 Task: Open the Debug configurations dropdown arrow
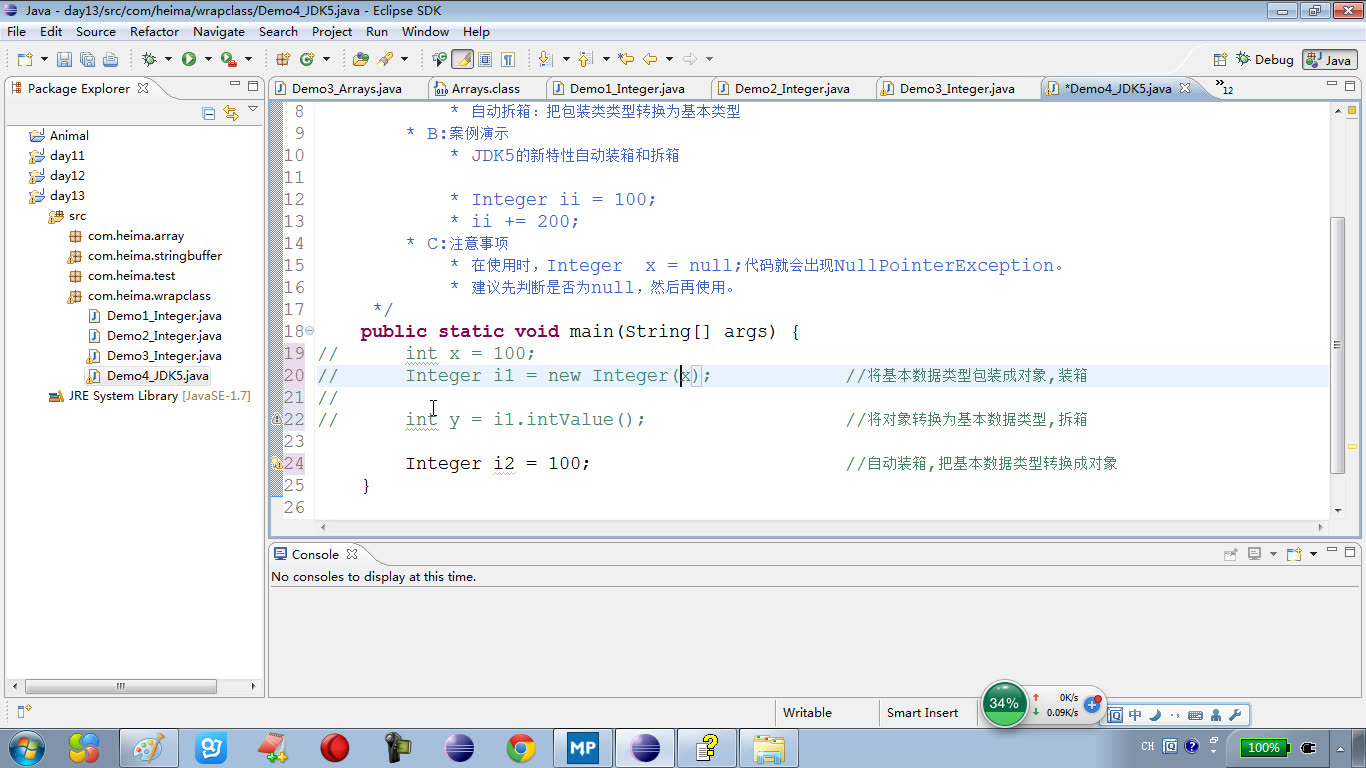[168, 60]
